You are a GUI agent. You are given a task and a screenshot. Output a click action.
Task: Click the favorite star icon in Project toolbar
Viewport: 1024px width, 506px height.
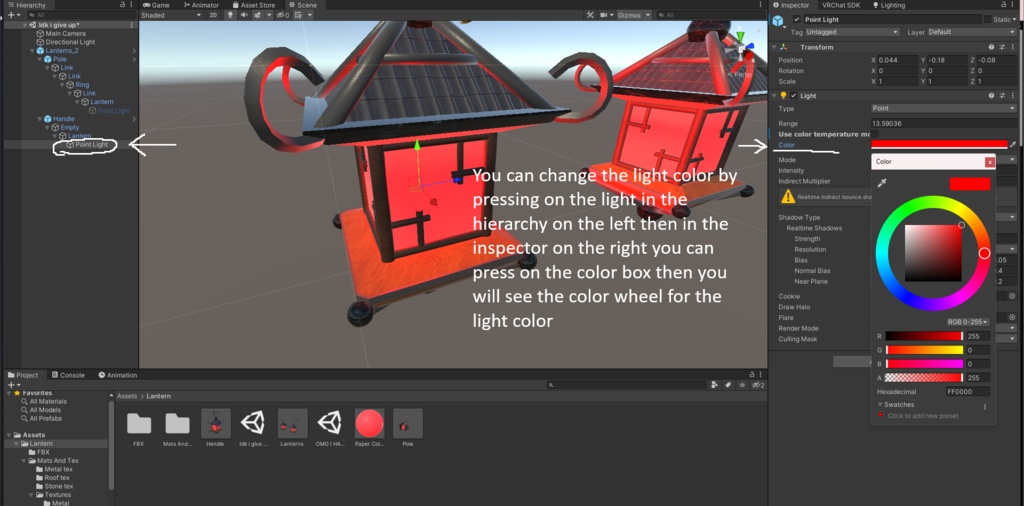(743, 385)
